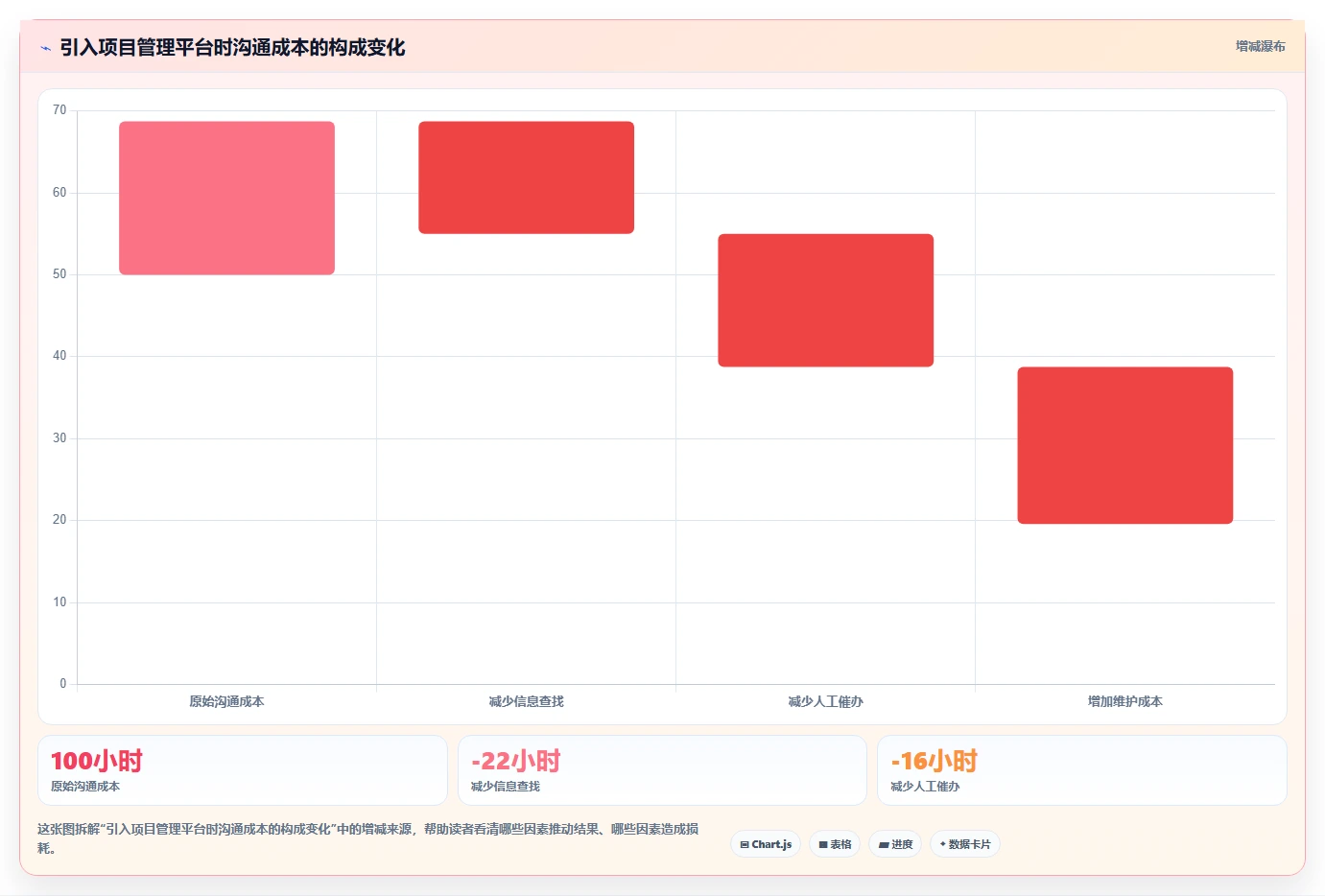This screenshot has width=1325, height=896.
Task: Click the 增加维护成本 x-axis label
Action: point(1124,701)
